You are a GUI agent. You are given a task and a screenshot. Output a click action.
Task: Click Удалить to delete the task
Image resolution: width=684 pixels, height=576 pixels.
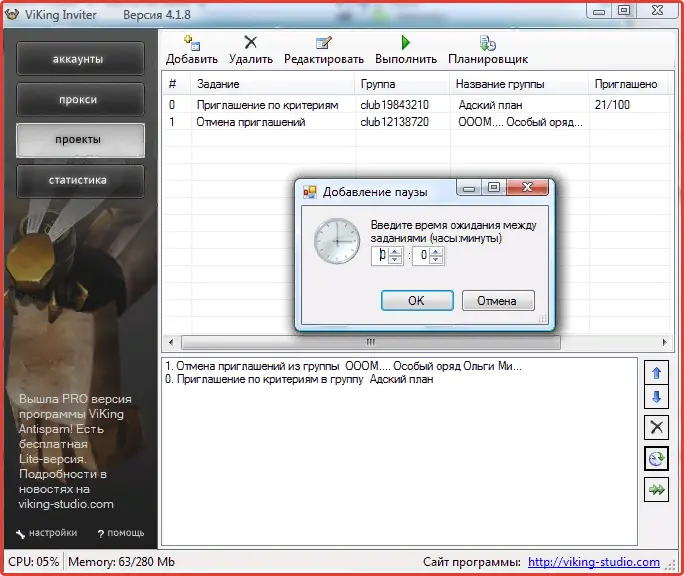[x=251, y=50]
